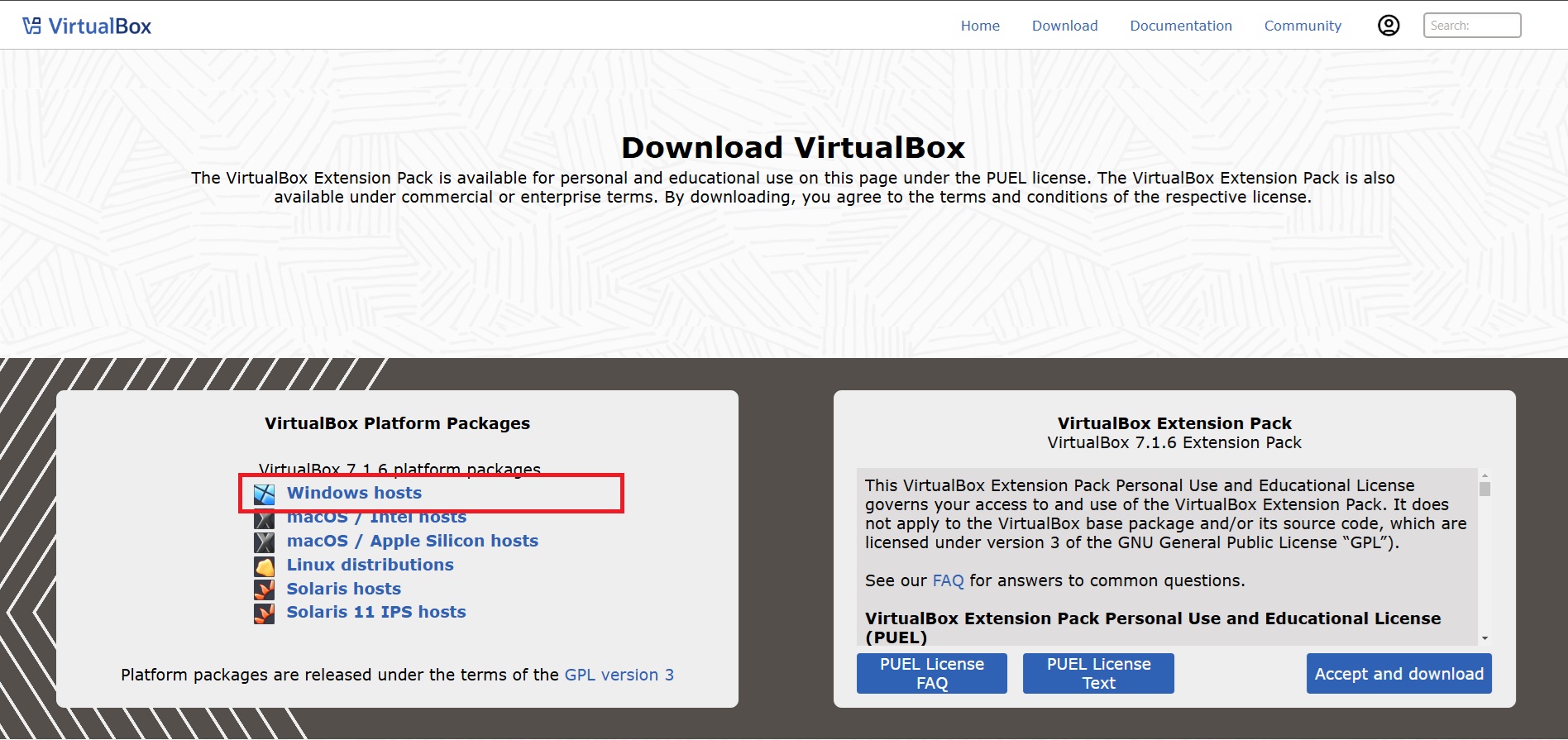Click the license text scrollbar thumb

(1484, 489)
